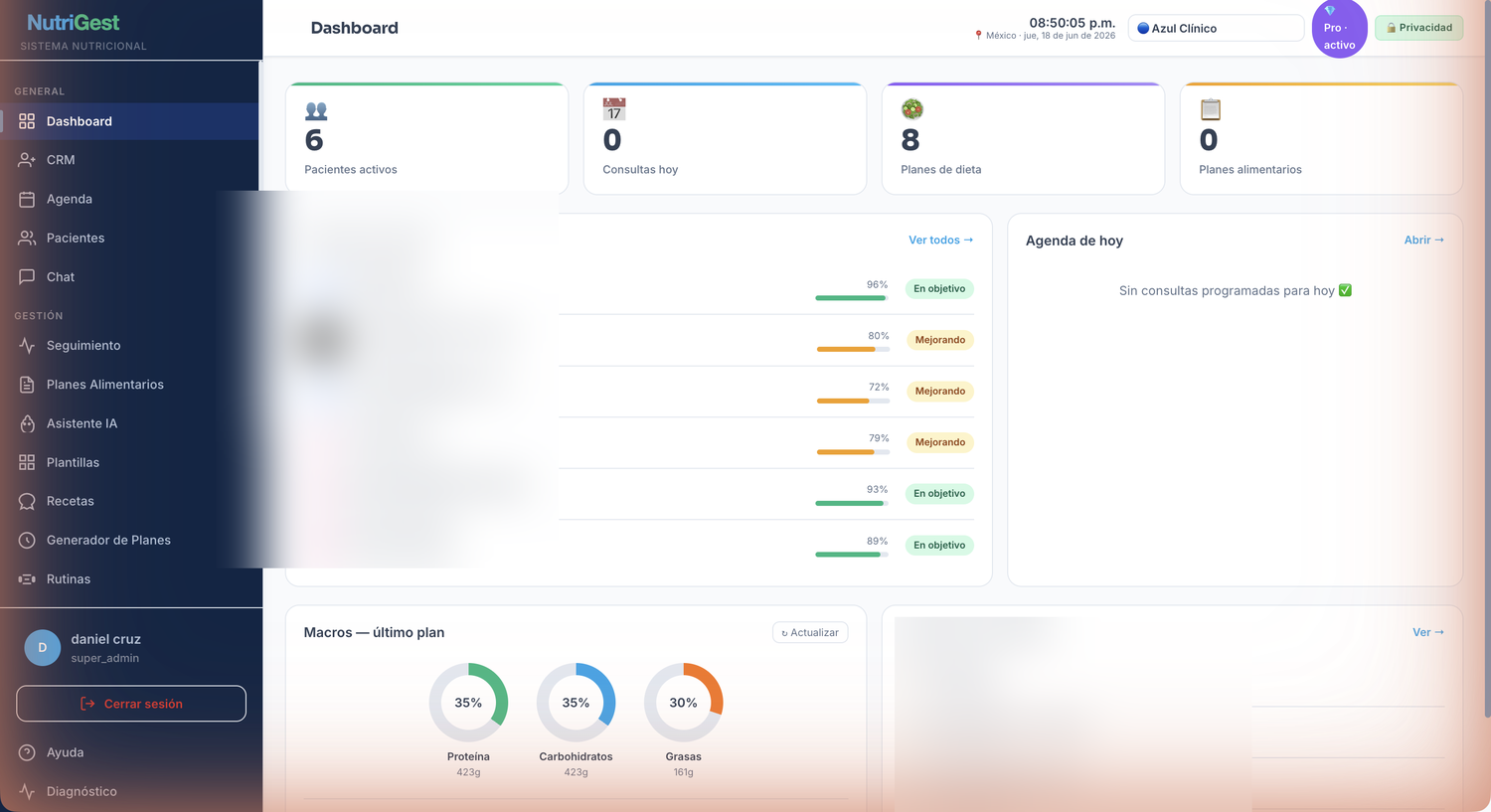The width and height of the screenshot is (1491, 812).
Task: Follow the Ver todos link
Action: [x=940, y=240]
